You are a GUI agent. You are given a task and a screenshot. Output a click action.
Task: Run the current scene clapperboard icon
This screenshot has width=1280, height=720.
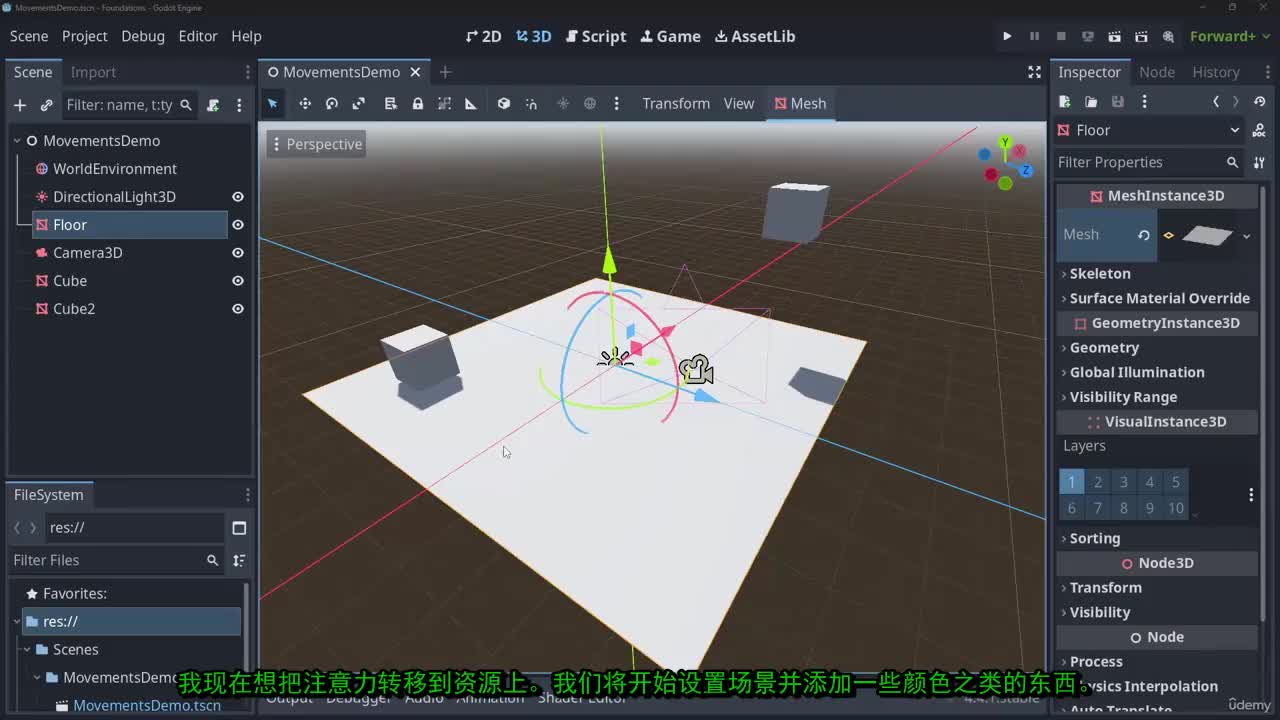click(x=1114, y=36)
